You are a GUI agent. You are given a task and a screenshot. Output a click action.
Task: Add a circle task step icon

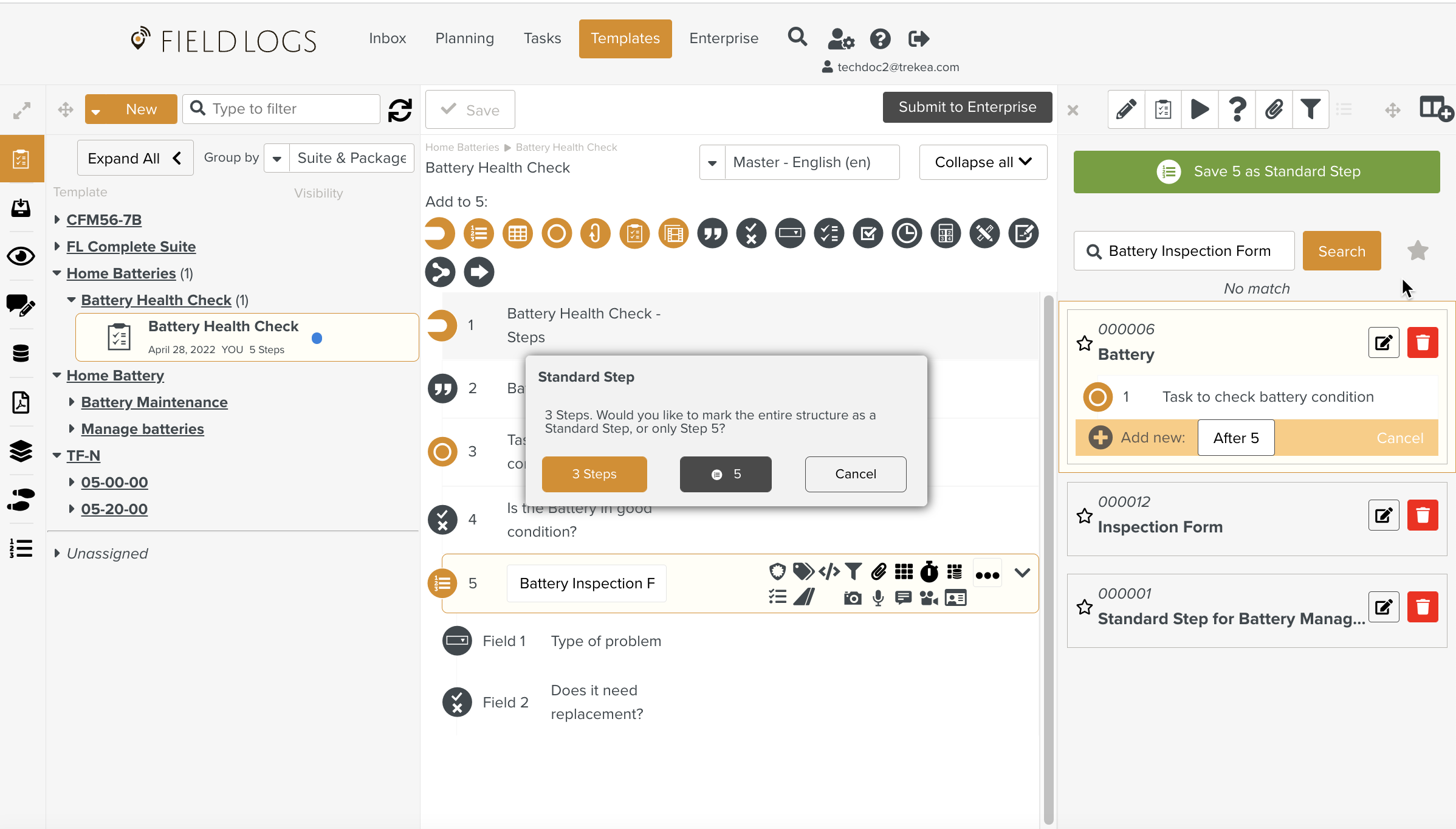pos(557,233)
